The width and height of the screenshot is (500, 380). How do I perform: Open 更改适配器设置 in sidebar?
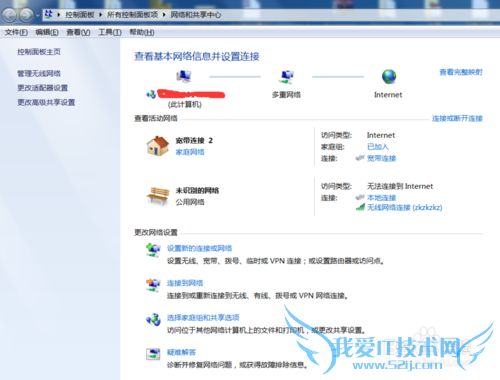pos(42,88)
